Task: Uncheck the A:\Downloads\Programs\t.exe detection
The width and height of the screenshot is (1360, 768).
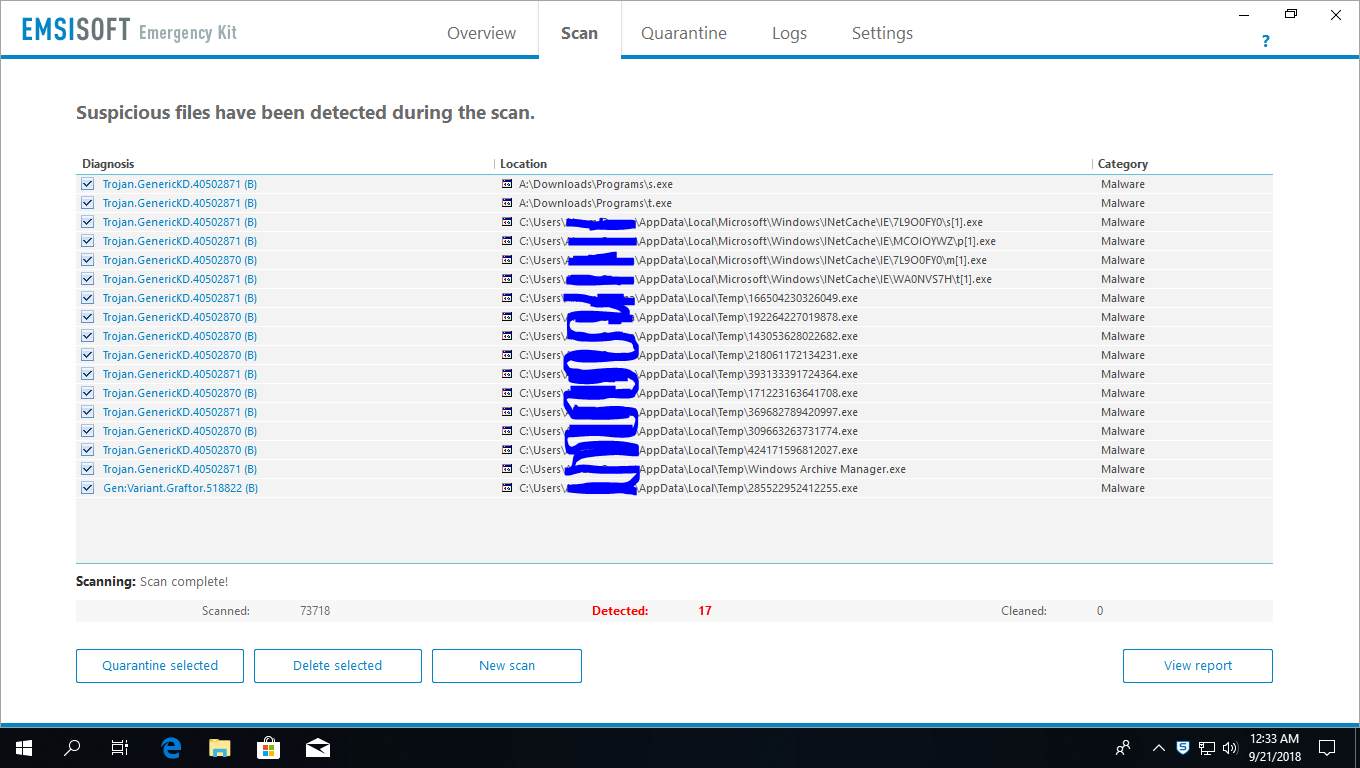Action: tap(88, 203)
